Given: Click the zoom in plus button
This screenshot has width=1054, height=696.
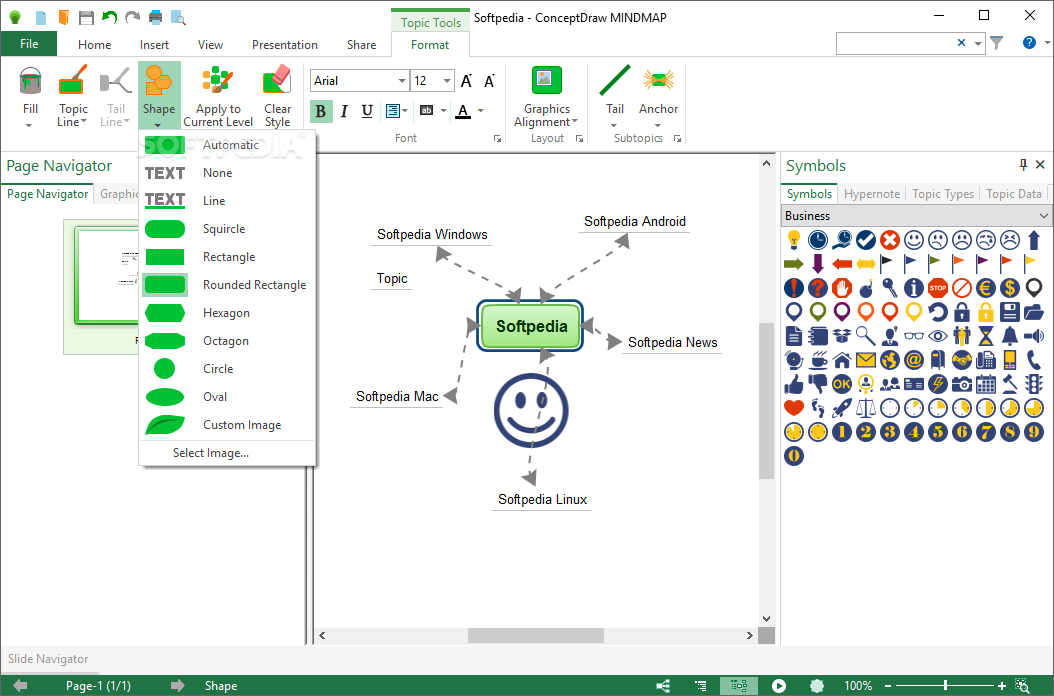Looking at the screenshot, I should tap(1002, 686).
